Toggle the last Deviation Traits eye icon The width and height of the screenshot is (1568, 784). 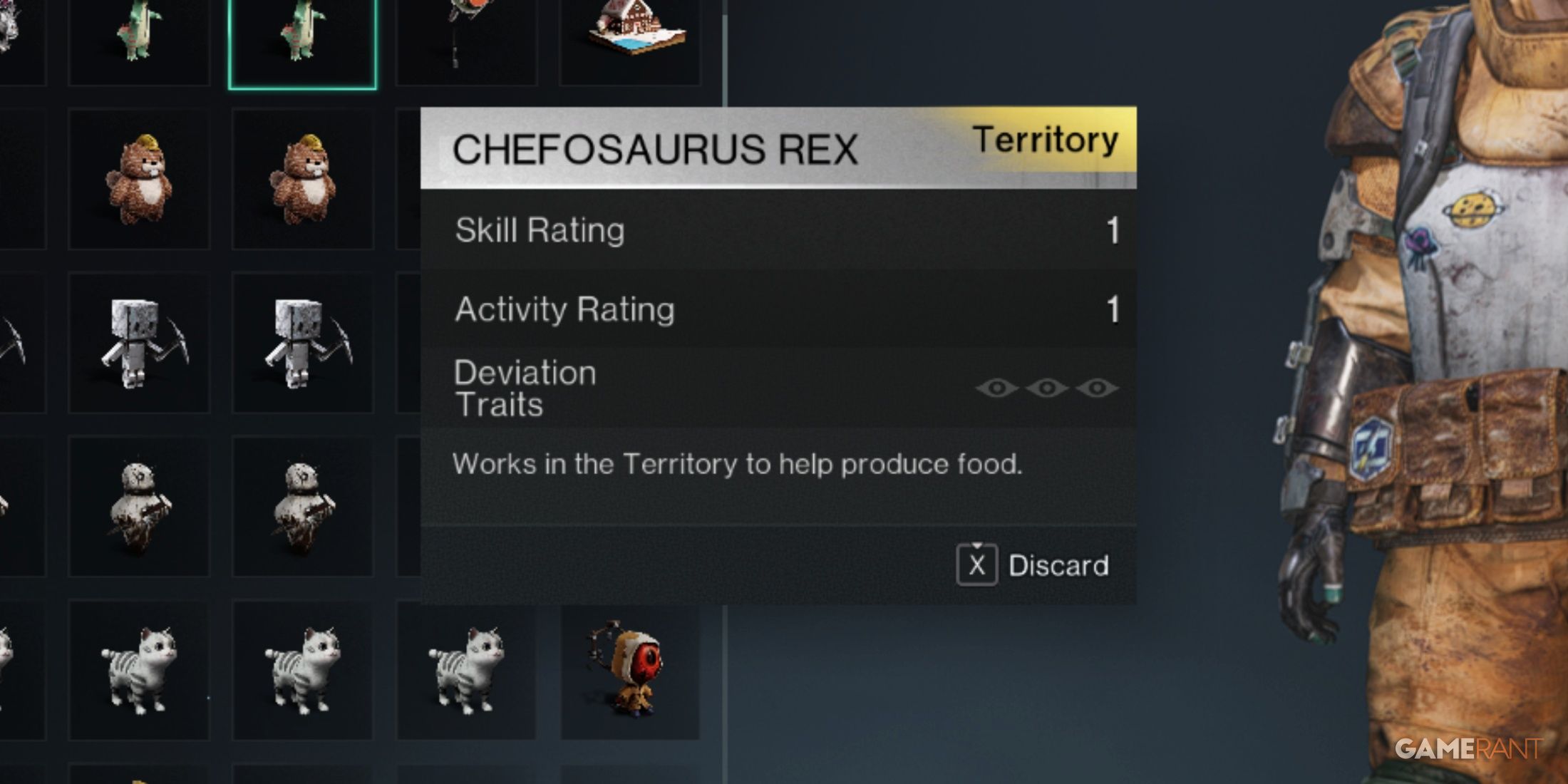coord(1097,388)
